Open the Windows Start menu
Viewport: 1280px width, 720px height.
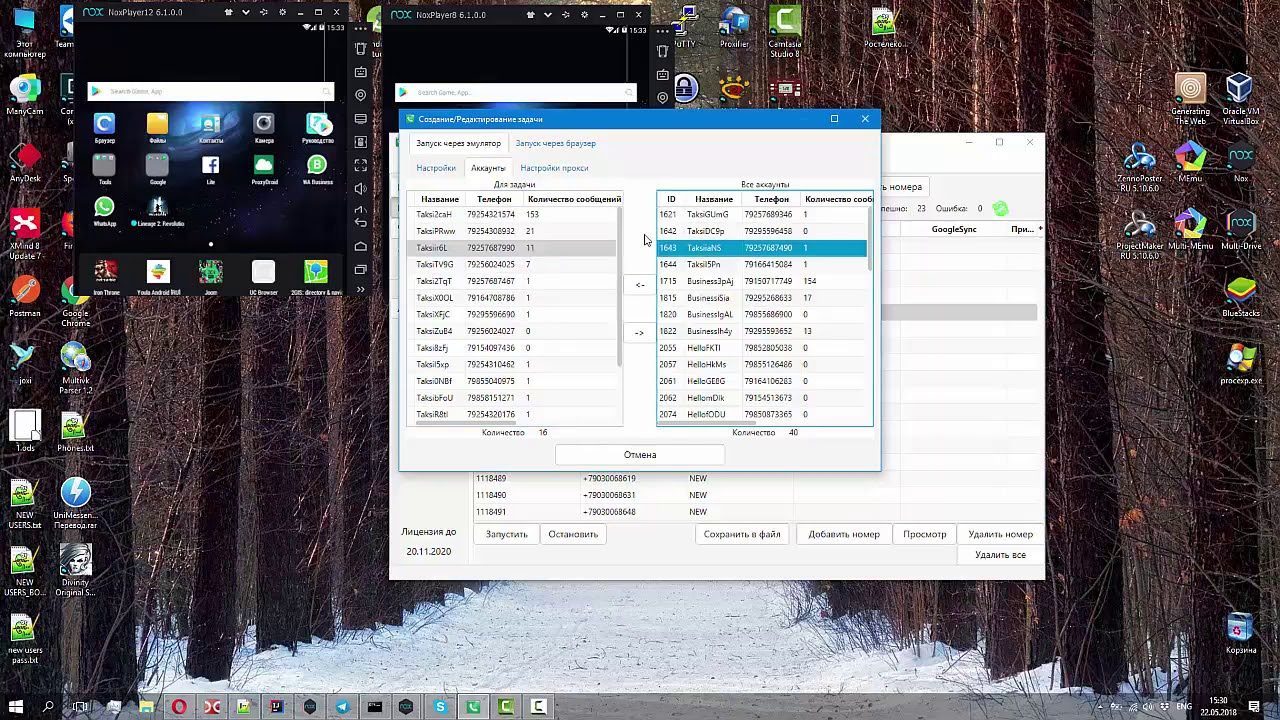pyautogui.click(x=16, y=706)
